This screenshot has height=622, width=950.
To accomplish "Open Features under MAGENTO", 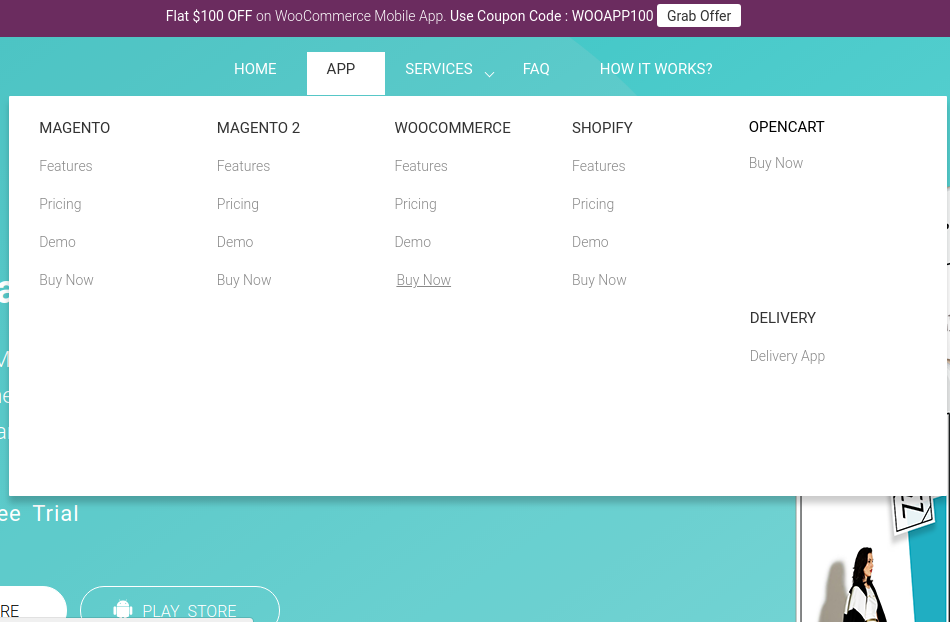I will (65, 166).
